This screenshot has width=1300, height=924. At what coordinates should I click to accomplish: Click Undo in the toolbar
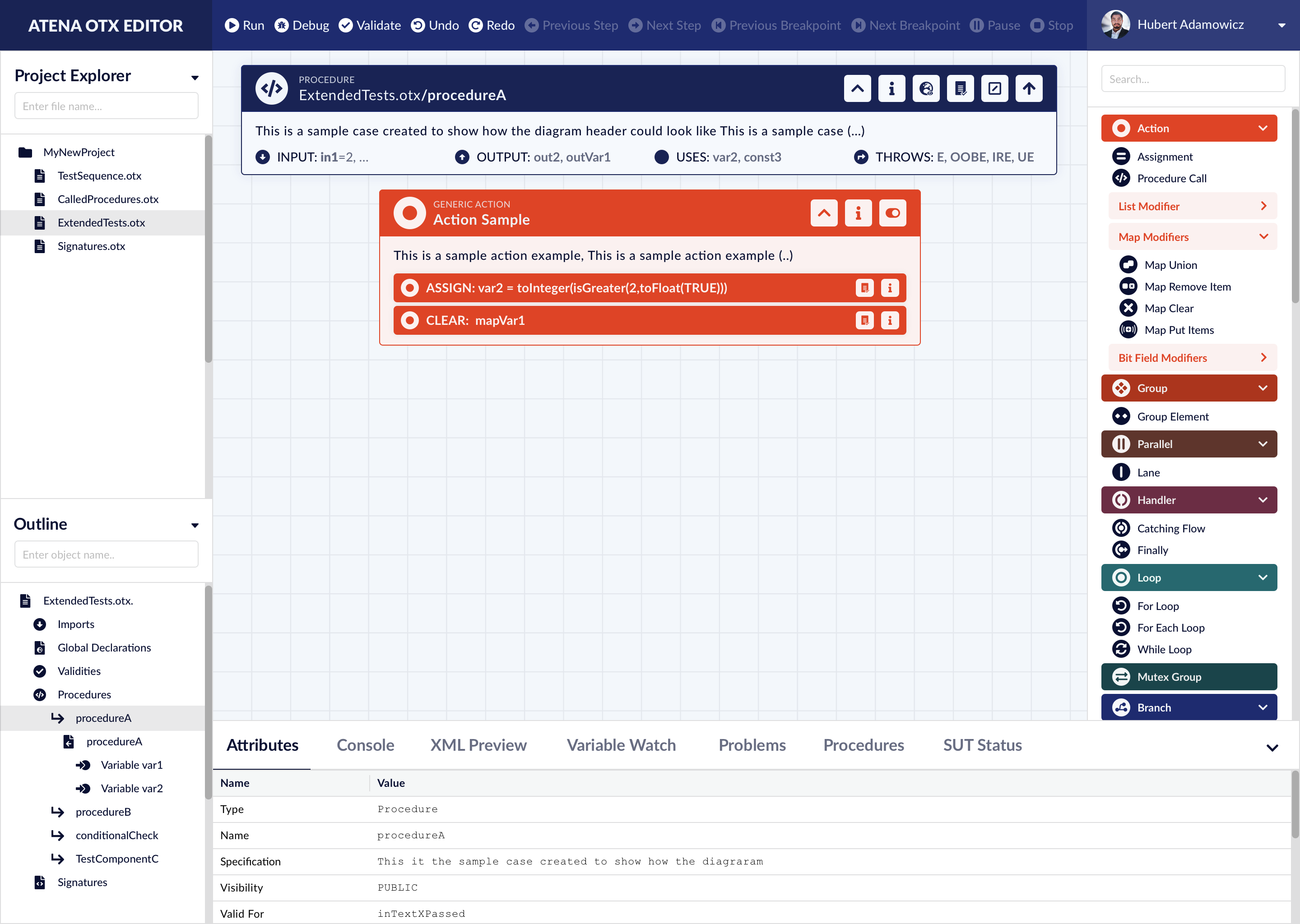pos(435,25)
